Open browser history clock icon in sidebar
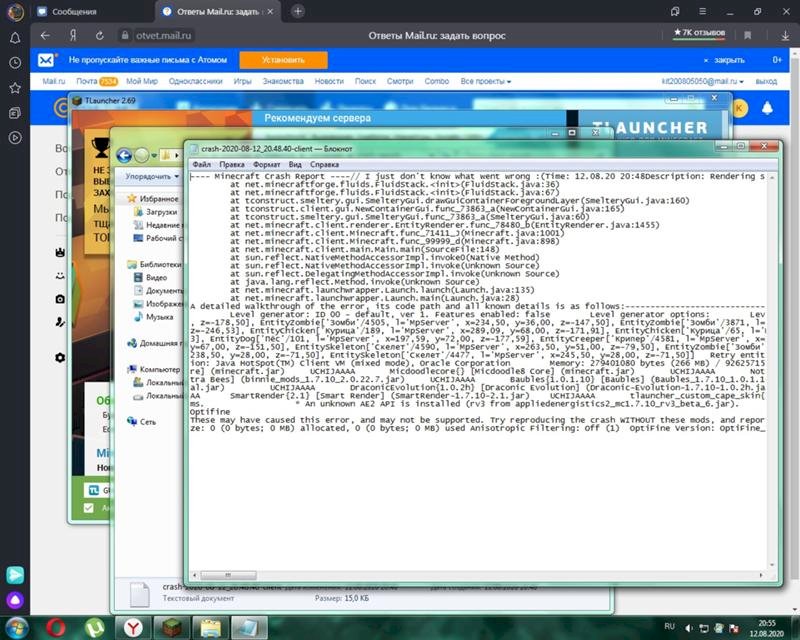This screenshot has width=800, height=640. click(x=15, y=63)
